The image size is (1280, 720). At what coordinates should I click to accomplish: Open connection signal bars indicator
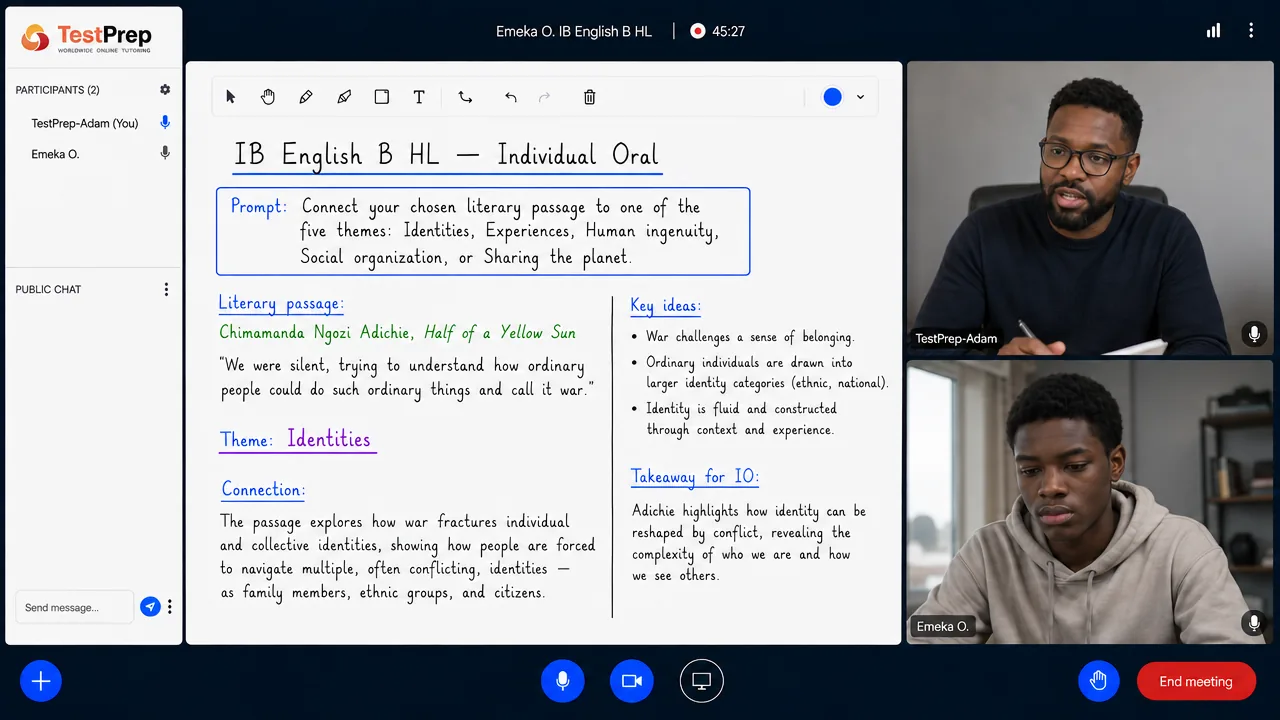click(x=1213, y=31)
